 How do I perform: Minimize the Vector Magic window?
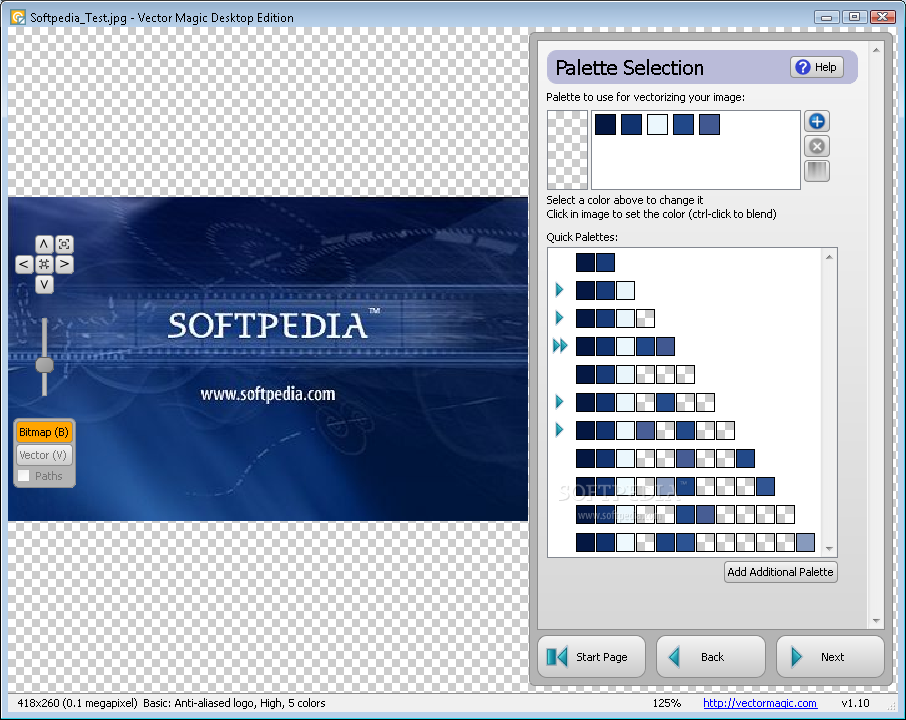(x=827, y=17)
